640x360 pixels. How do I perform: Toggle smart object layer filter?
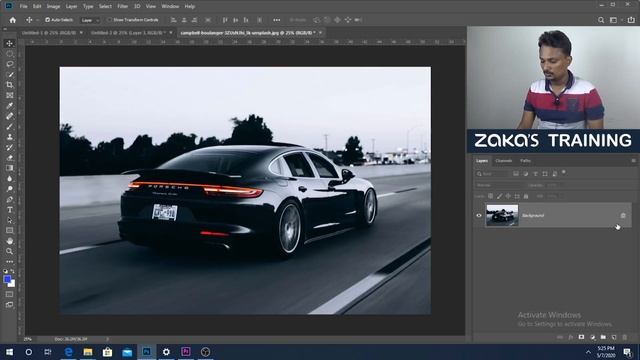coord(555,174)
